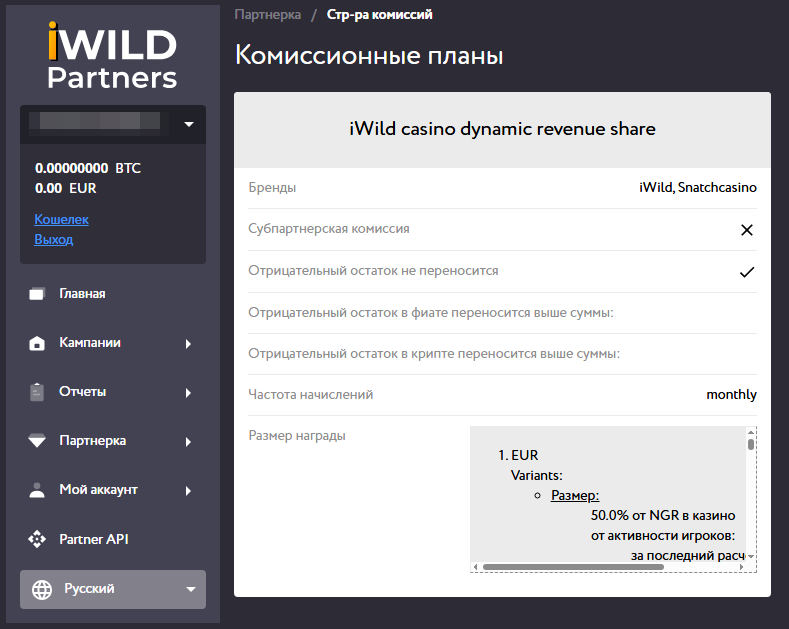Open the Русский language dropdown
Image resolution: width=789 pixels, height=629 pixels.
click(113, 589)
